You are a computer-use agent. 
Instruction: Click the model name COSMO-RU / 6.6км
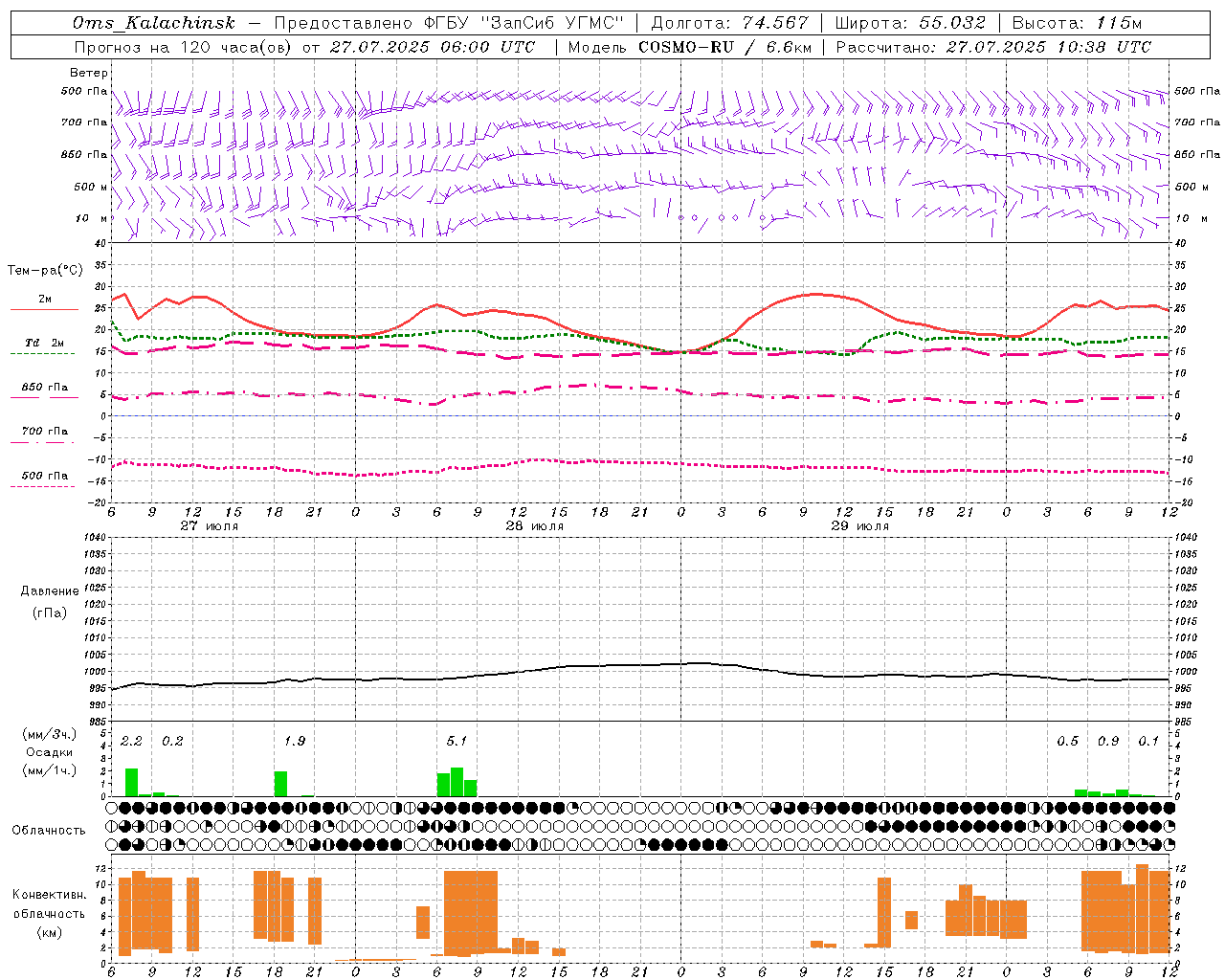click(724, 47)
